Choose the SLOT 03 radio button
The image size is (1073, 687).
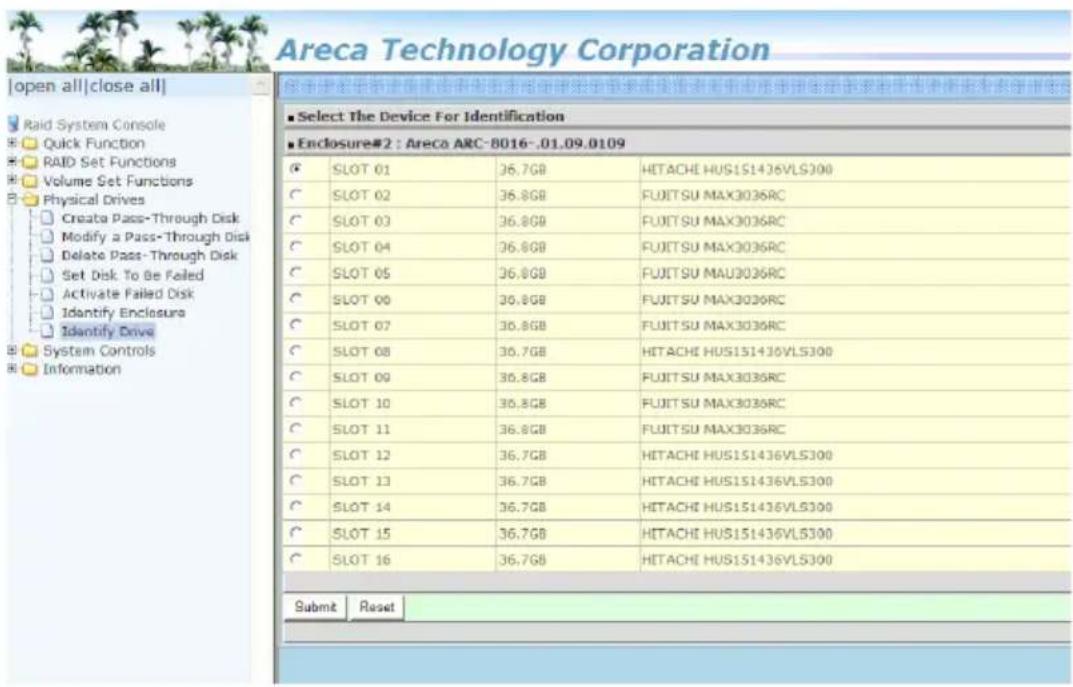point(296,220)
